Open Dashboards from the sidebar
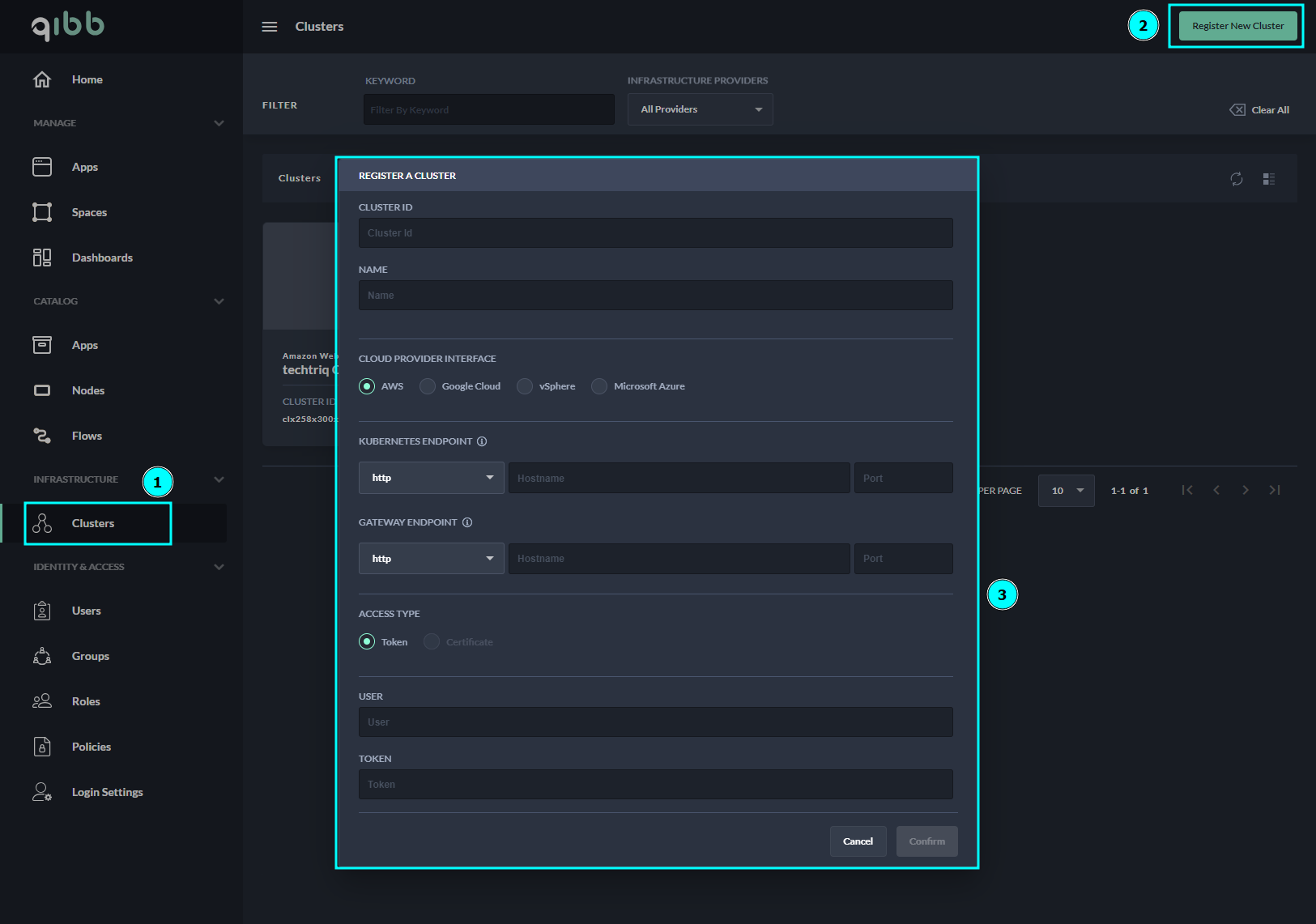This screenshot has width=1316, height=924. [x=102, y=258]
